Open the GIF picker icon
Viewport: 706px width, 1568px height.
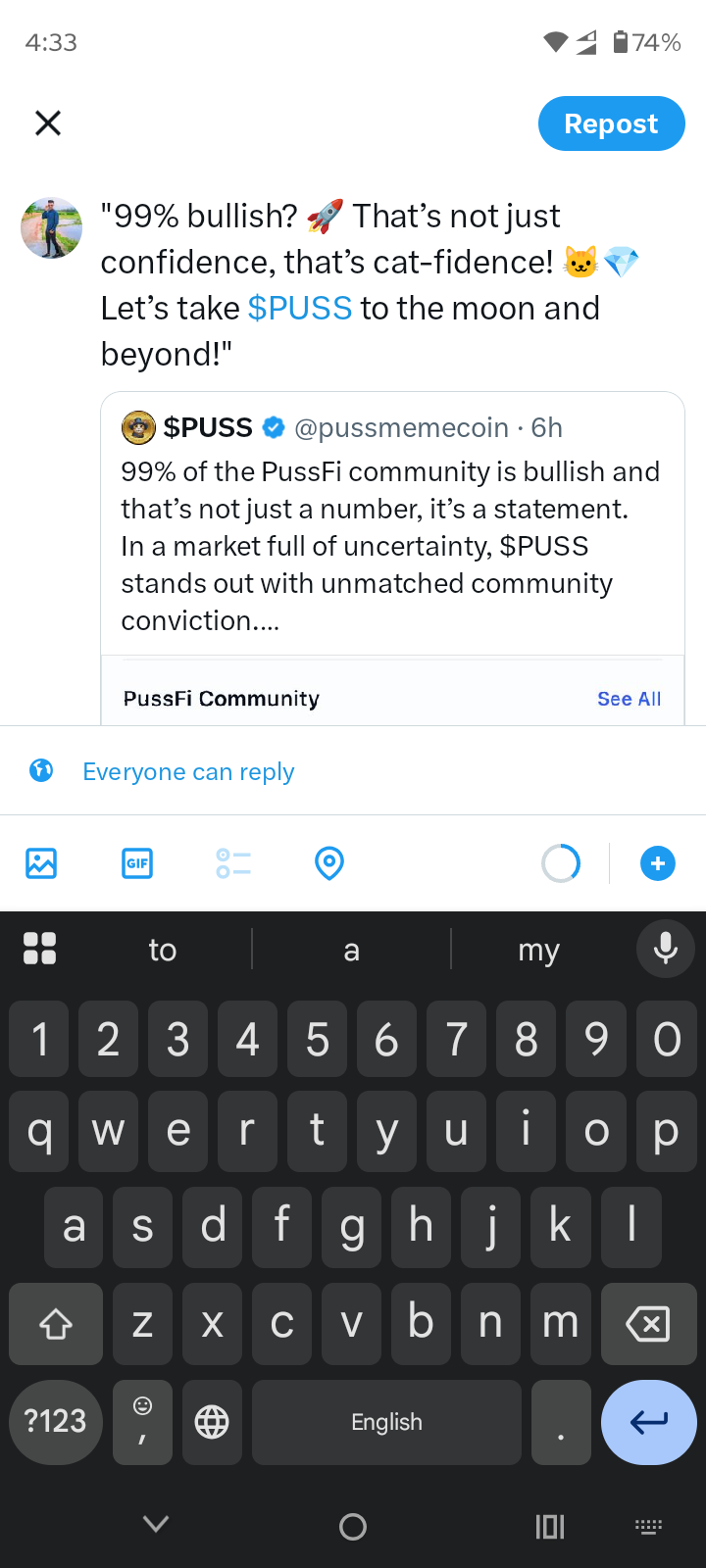[x=137, y=863]
